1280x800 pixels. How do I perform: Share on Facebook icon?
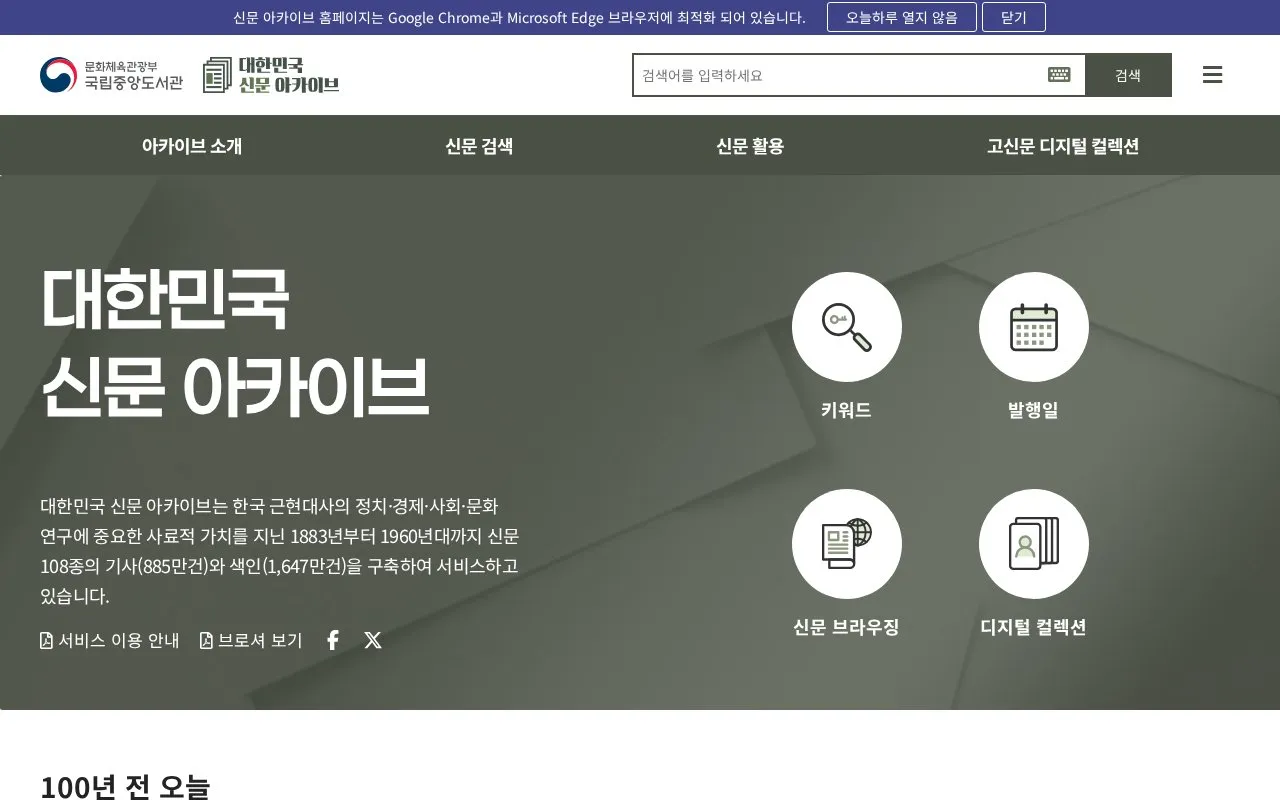coord(333,640)
